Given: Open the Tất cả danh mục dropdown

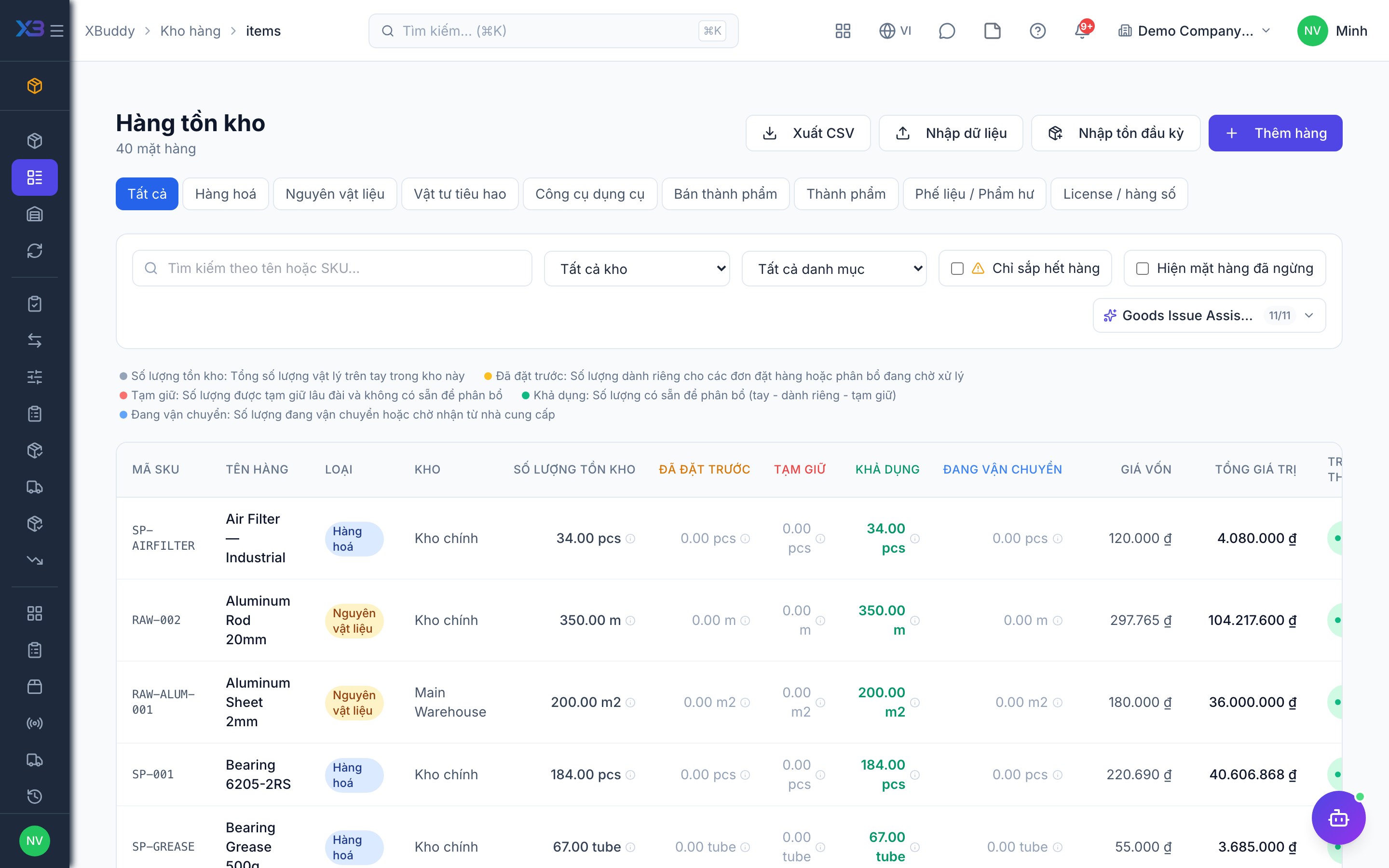Looking at the screenshot, I should tap(834, 269).
